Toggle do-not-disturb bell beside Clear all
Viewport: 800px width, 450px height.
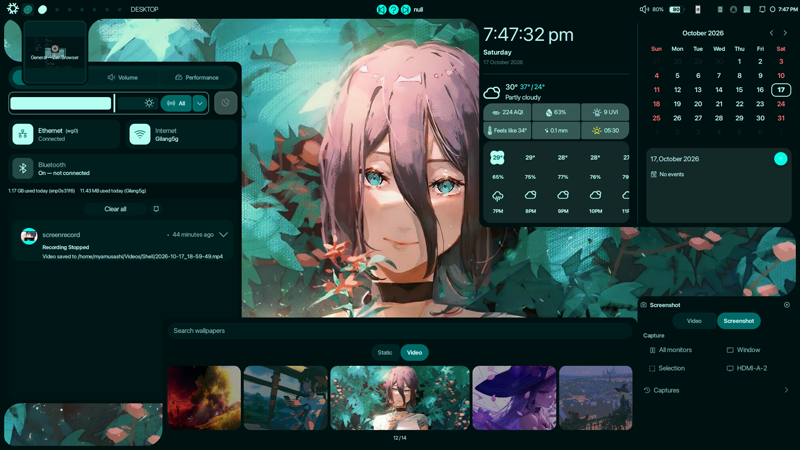point(156,209)
